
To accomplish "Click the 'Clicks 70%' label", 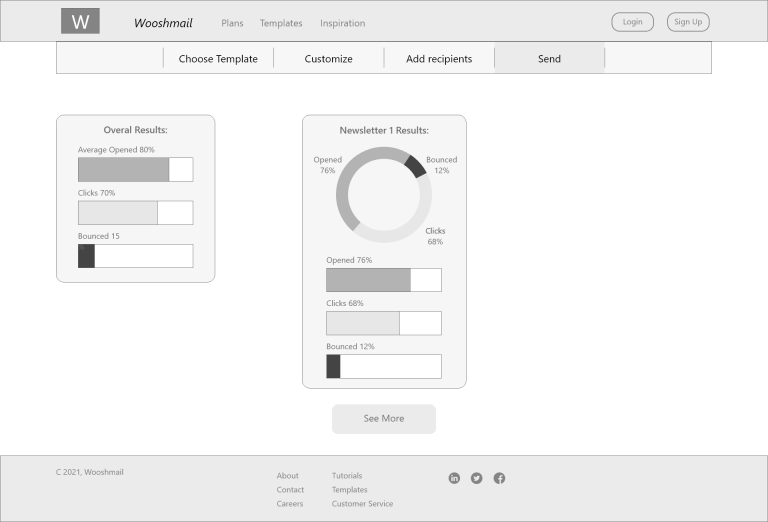I will pyautogui.click(x=96, y=193).
